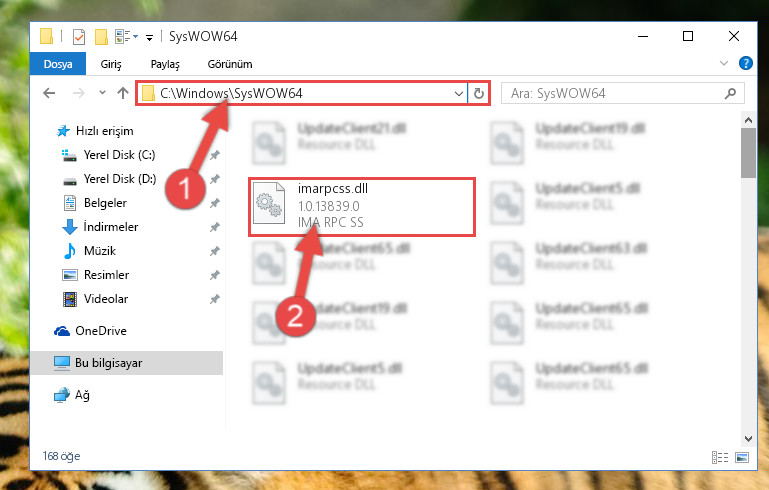The height and width of the screenshot is (490, 769).
Task: Unpin Müzik from quick access
Action: tap(214, 251)
